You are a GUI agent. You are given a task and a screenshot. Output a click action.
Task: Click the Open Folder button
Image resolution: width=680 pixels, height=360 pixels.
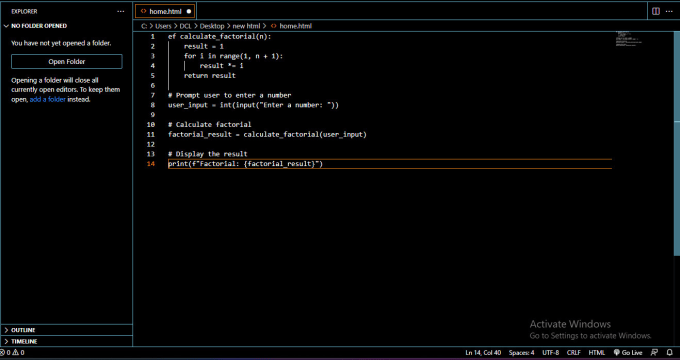click(x=67, y=62)
